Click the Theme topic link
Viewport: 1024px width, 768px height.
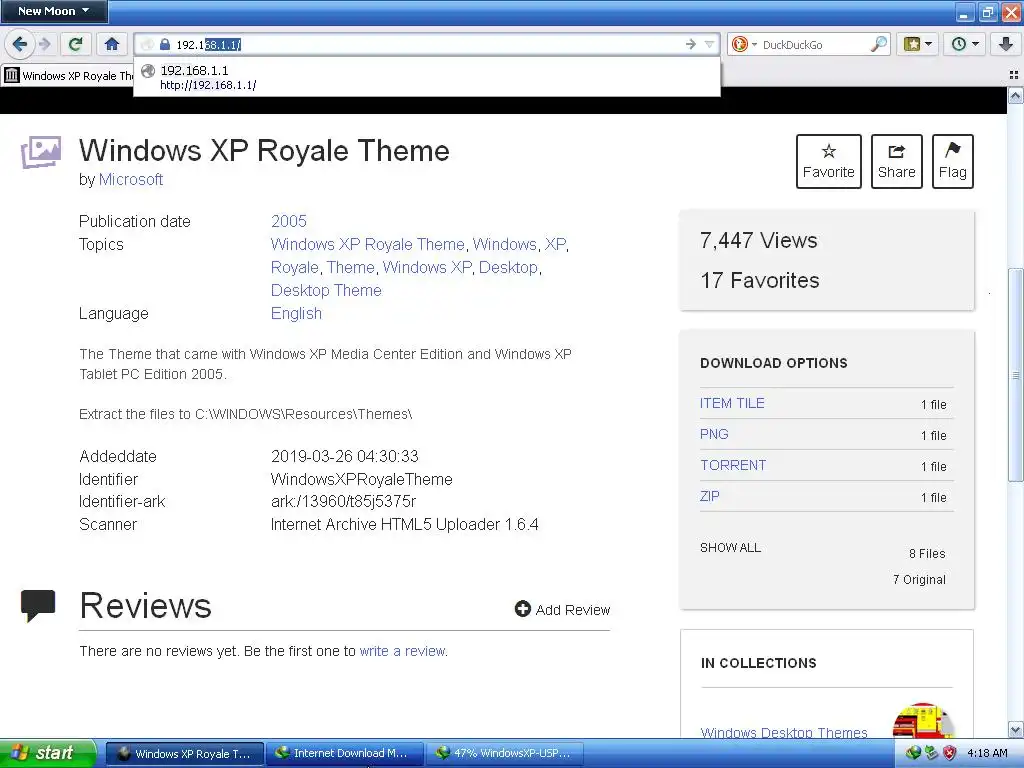[351, 268]
